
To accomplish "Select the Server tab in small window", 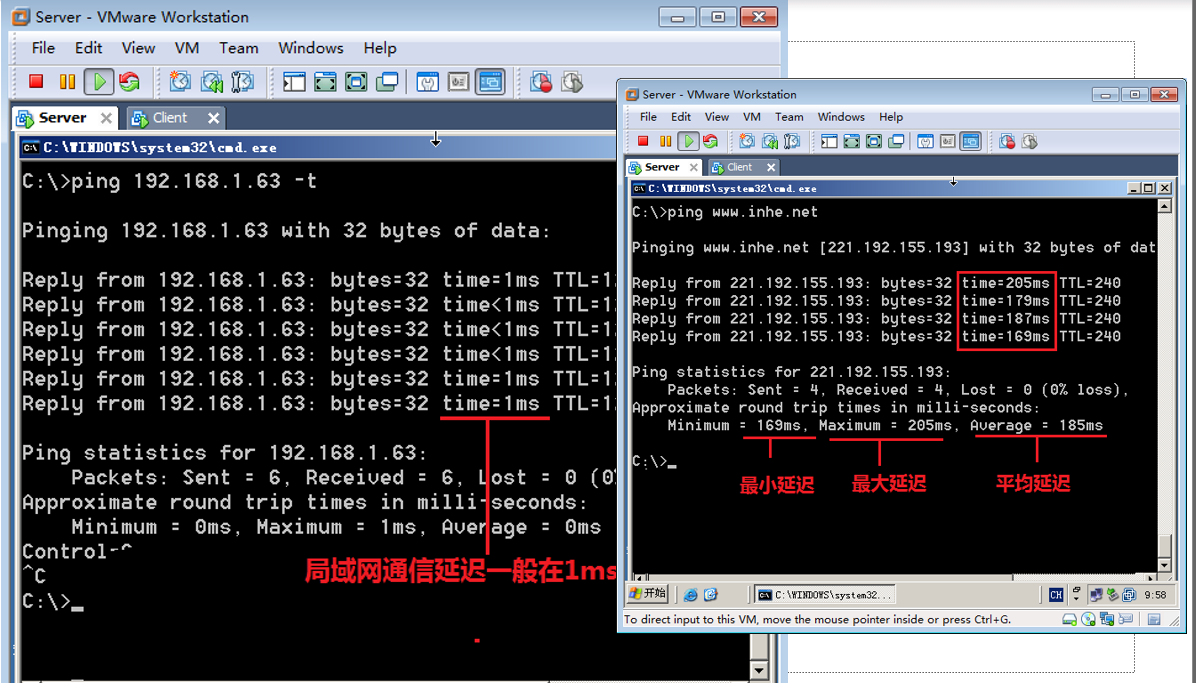I will coord(661,167).
